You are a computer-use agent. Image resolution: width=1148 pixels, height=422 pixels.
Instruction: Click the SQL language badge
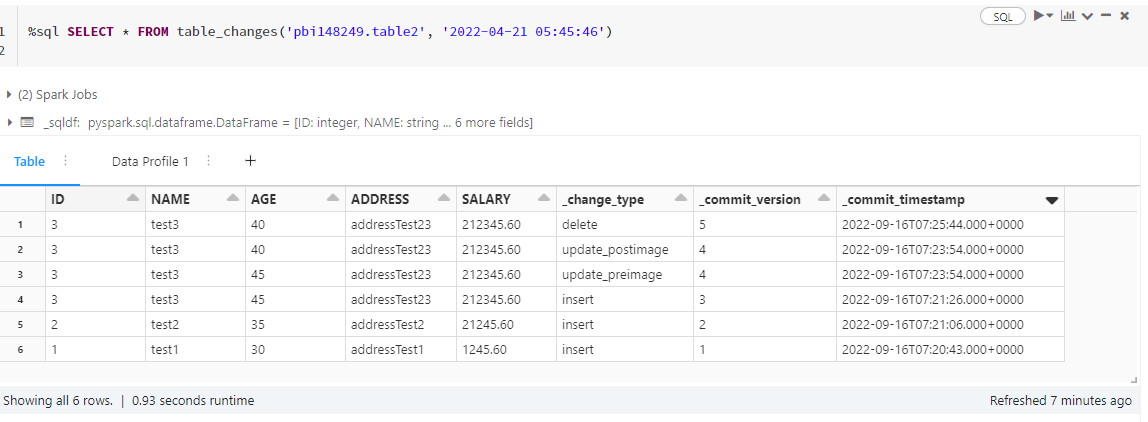(1002, 16)
